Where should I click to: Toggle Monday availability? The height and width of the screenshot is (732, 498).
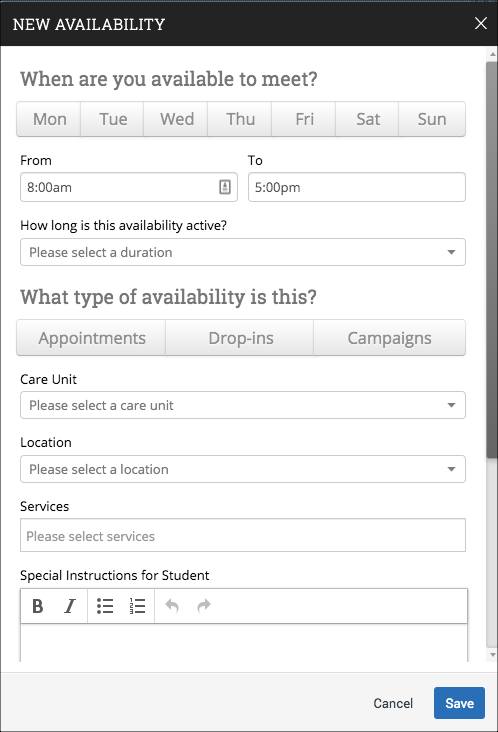[49, 119]
